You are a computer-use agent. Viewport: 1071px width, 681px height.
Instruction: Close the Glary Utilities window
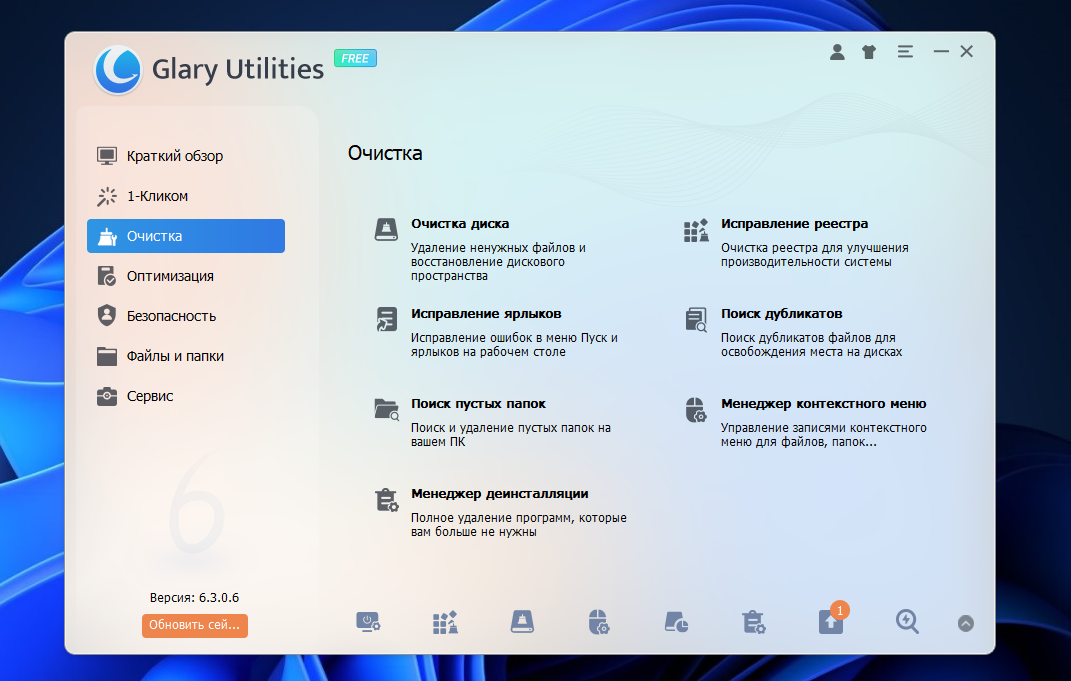pyautogui.click(x=966, y=52)
